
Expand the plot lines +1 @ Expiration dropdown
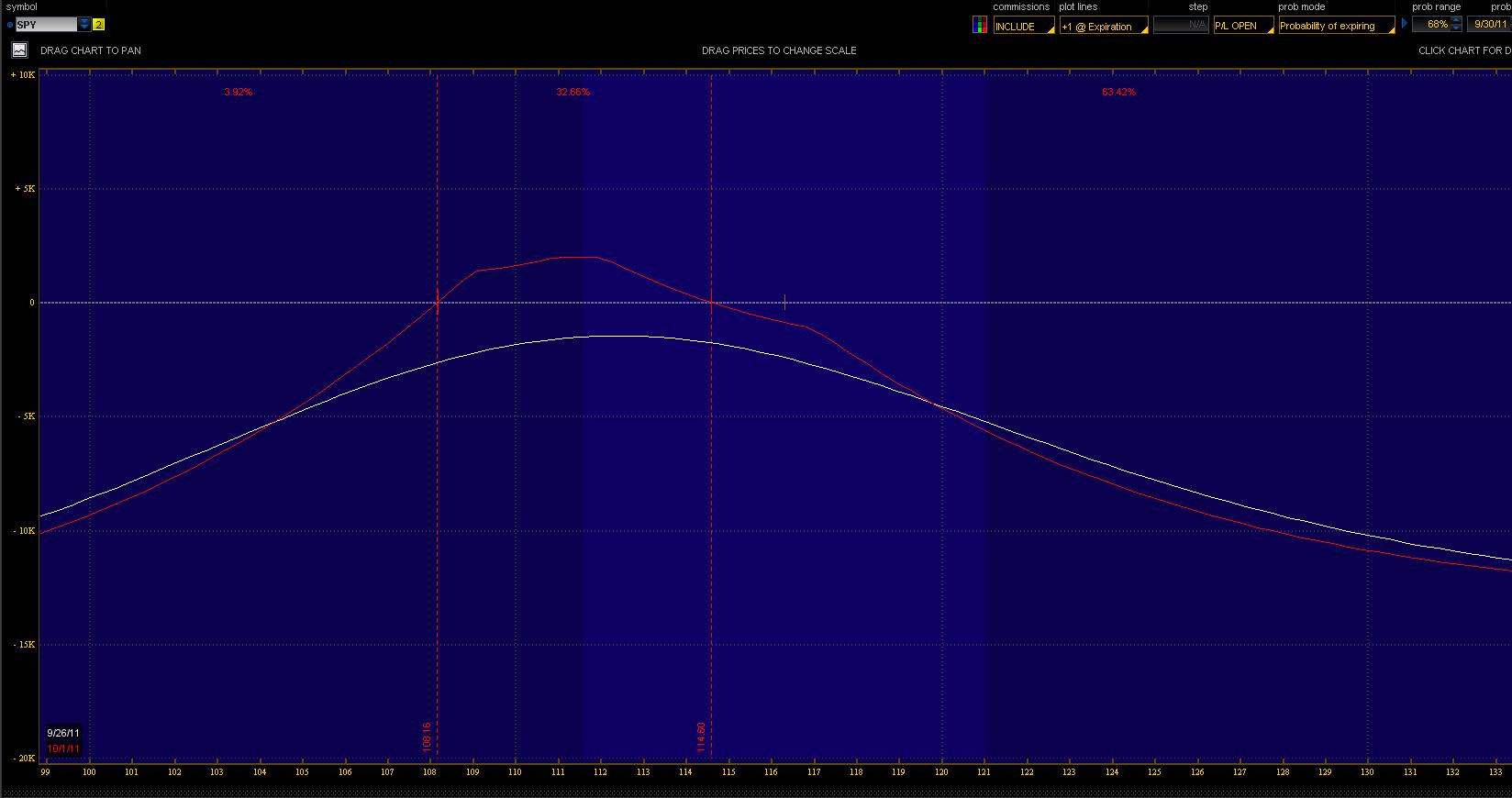(x=1104, y=27)
